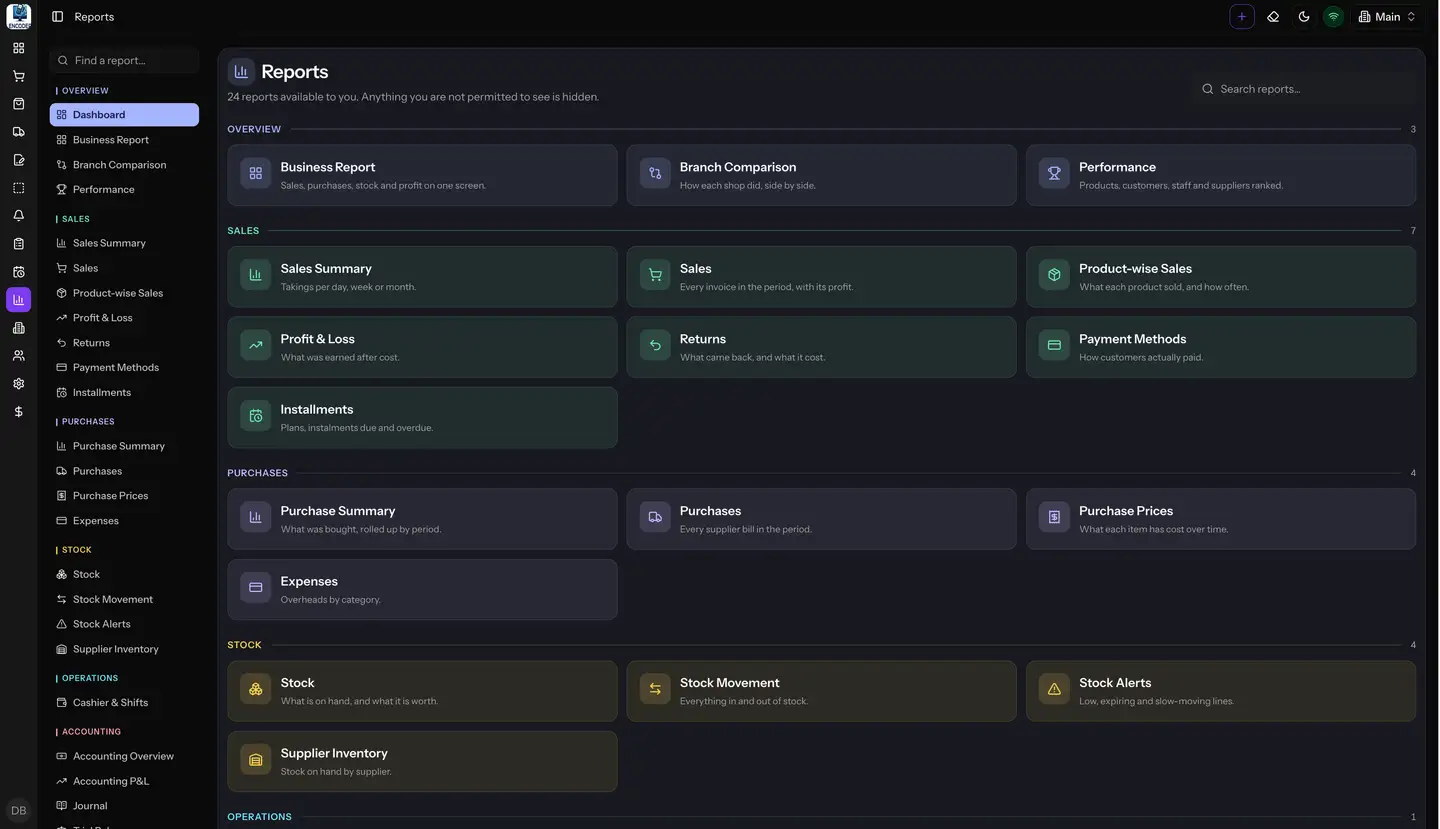The width and height of the screenshot is (1440, 829).
Task: Open the Branch Comparison report card
Action: (x=821, y=175)
